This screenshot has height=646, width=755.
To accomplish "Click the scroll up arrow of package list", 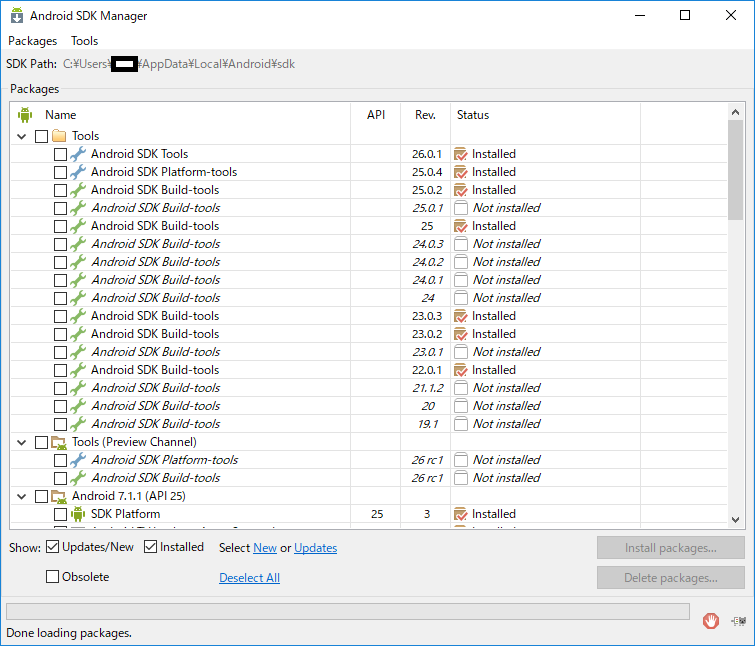I will pyautogui.click(x=735, y=112).
